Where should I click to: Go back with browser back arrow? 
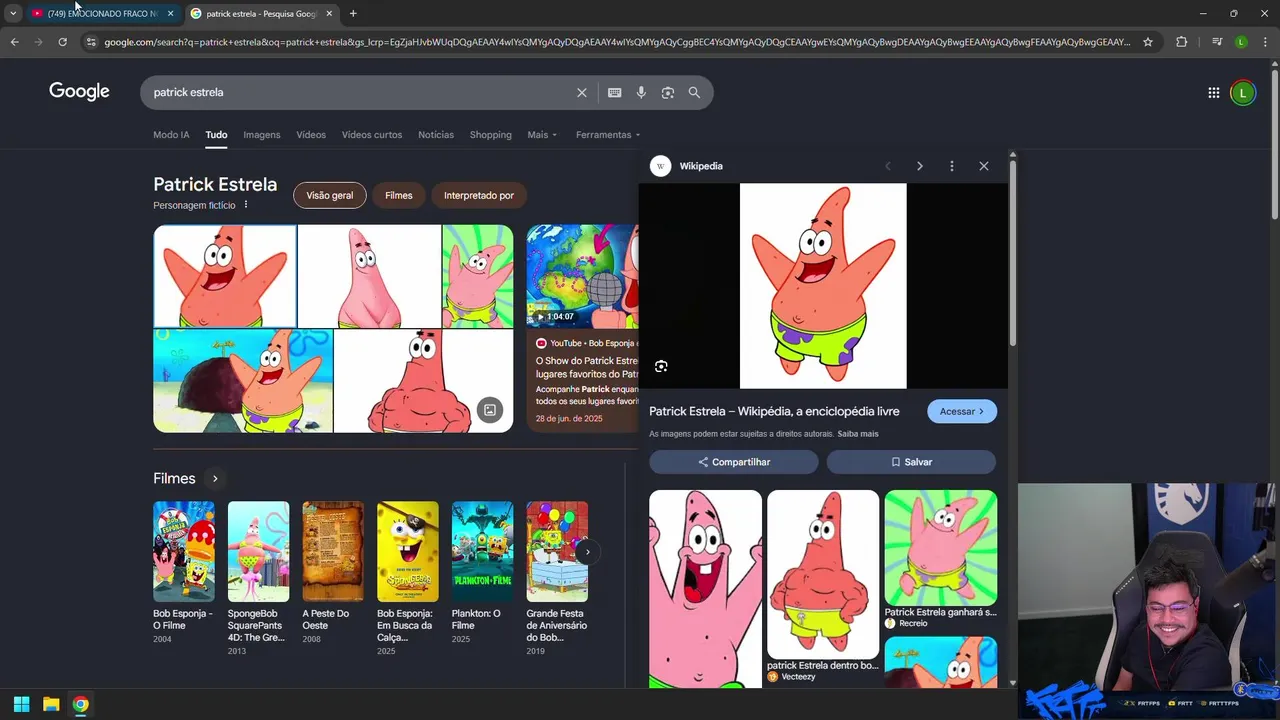coord(14,42)
